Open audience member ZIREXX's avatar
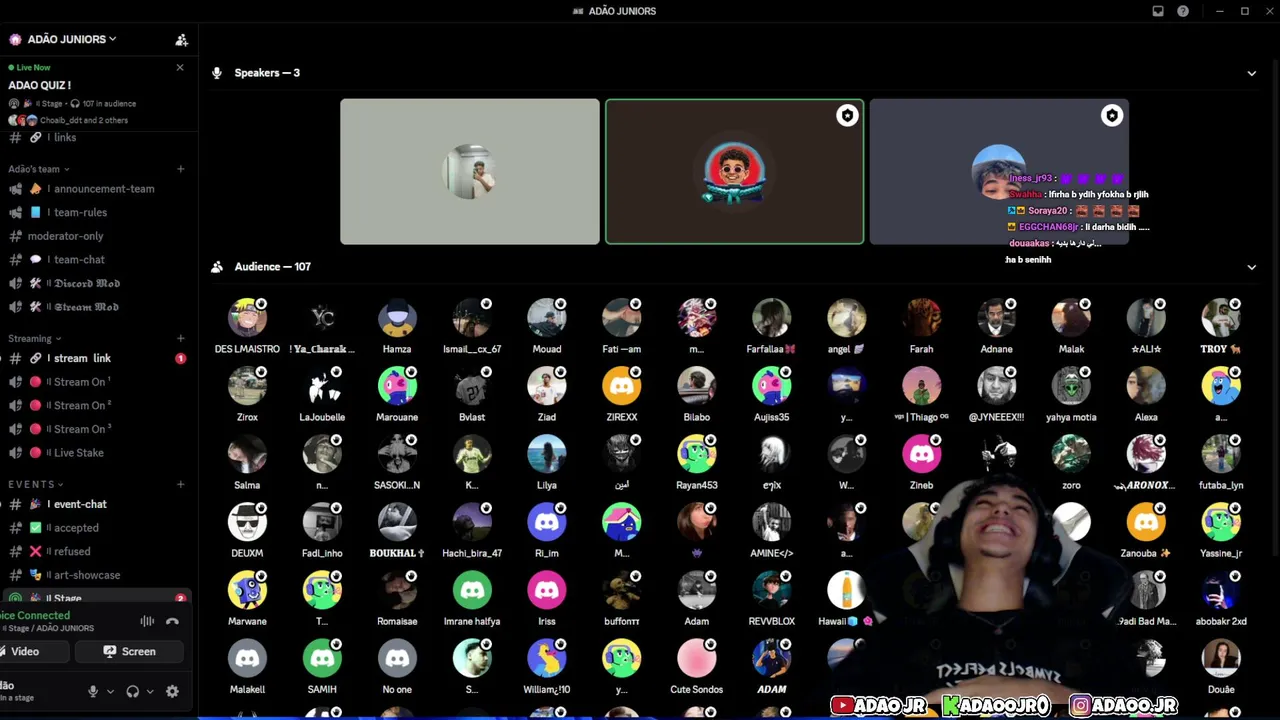The width and height of the screenshot is (1280, 720). (x=622, y=387)
